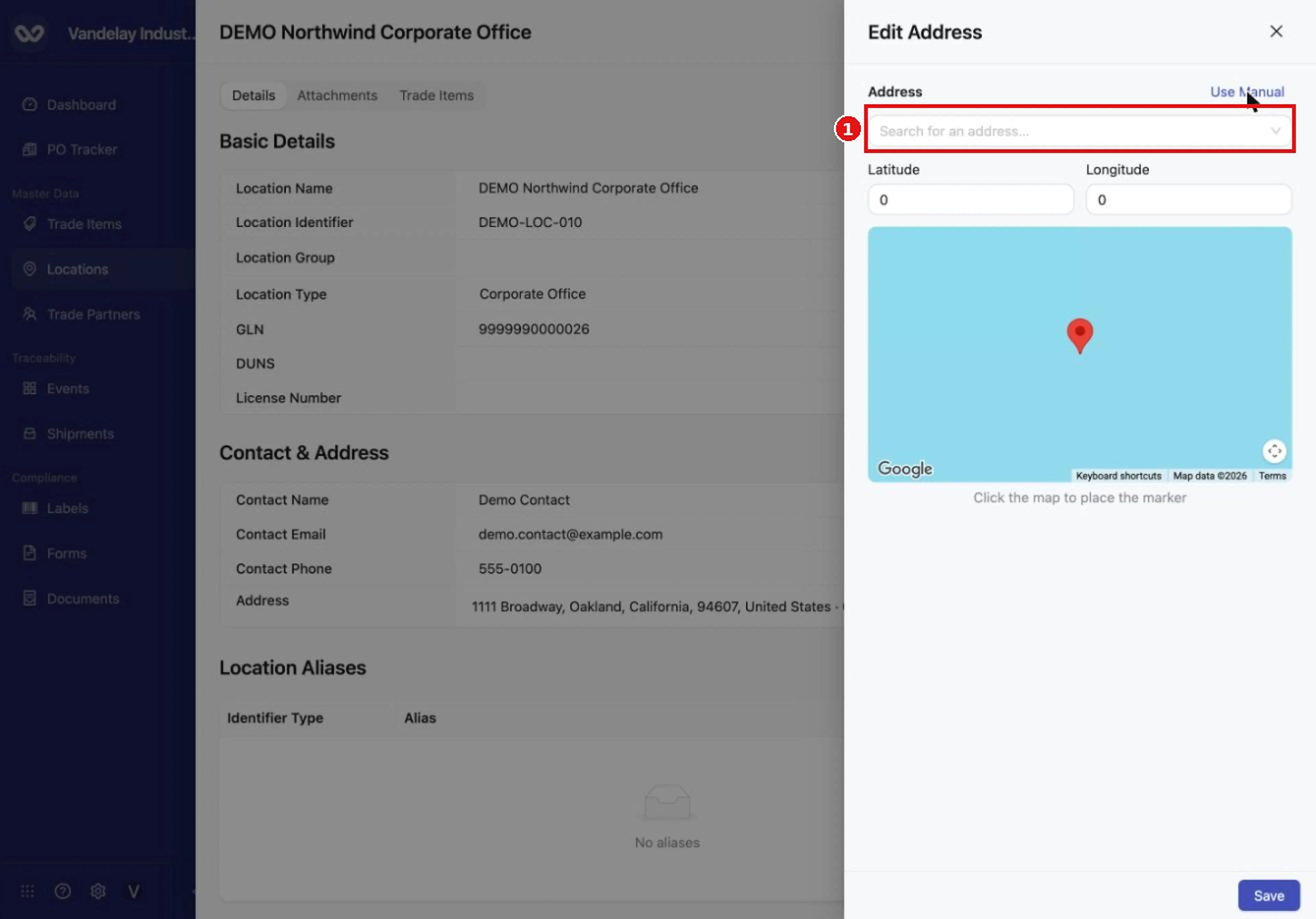Click the GLN value 9999990000026
Image resolution: width=1316 pixels, height=919 pixels.
[534, 329]
